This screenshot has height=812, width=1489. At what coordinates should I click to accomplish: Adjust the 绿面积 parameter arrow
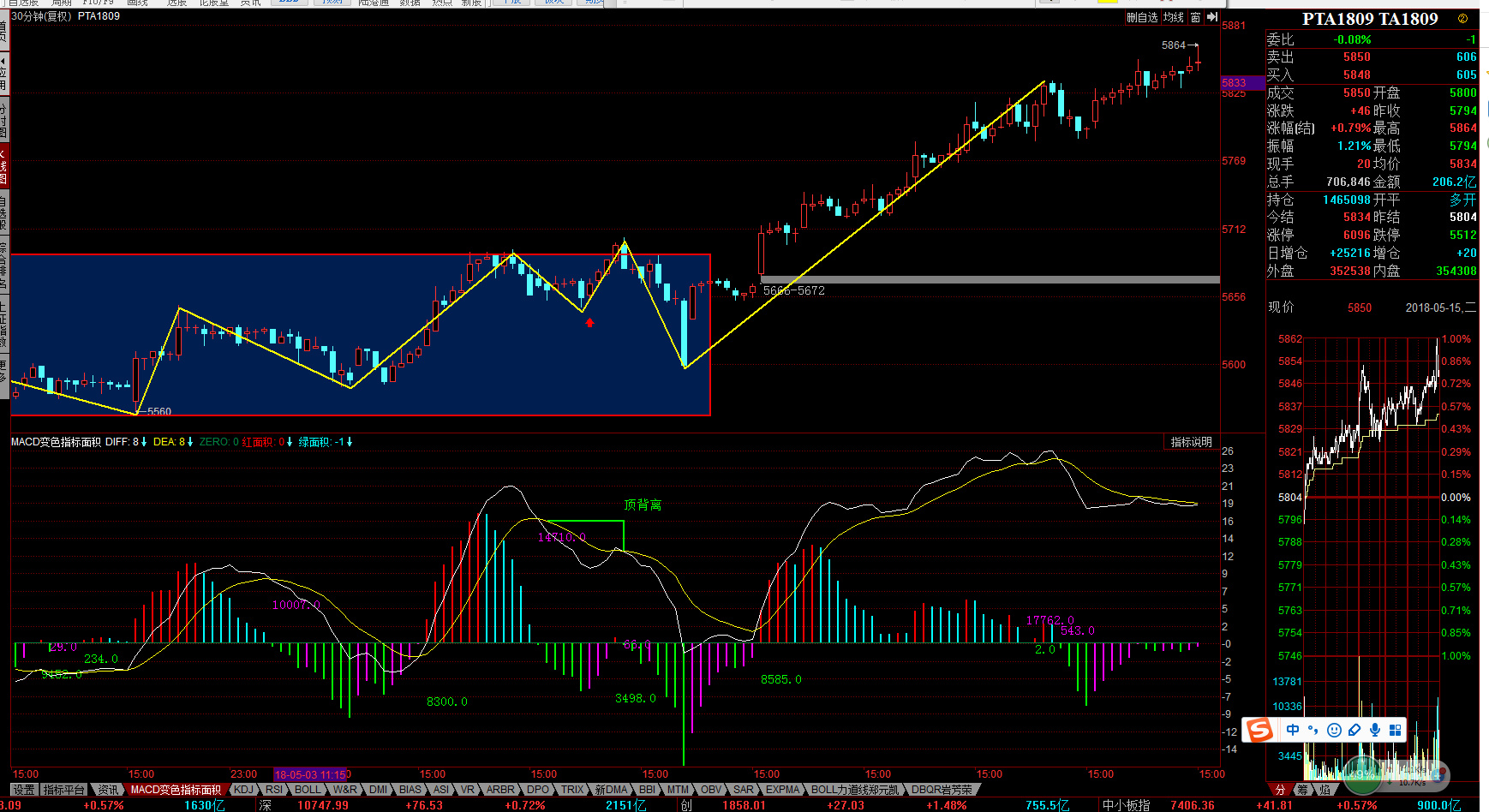(350, 442)
